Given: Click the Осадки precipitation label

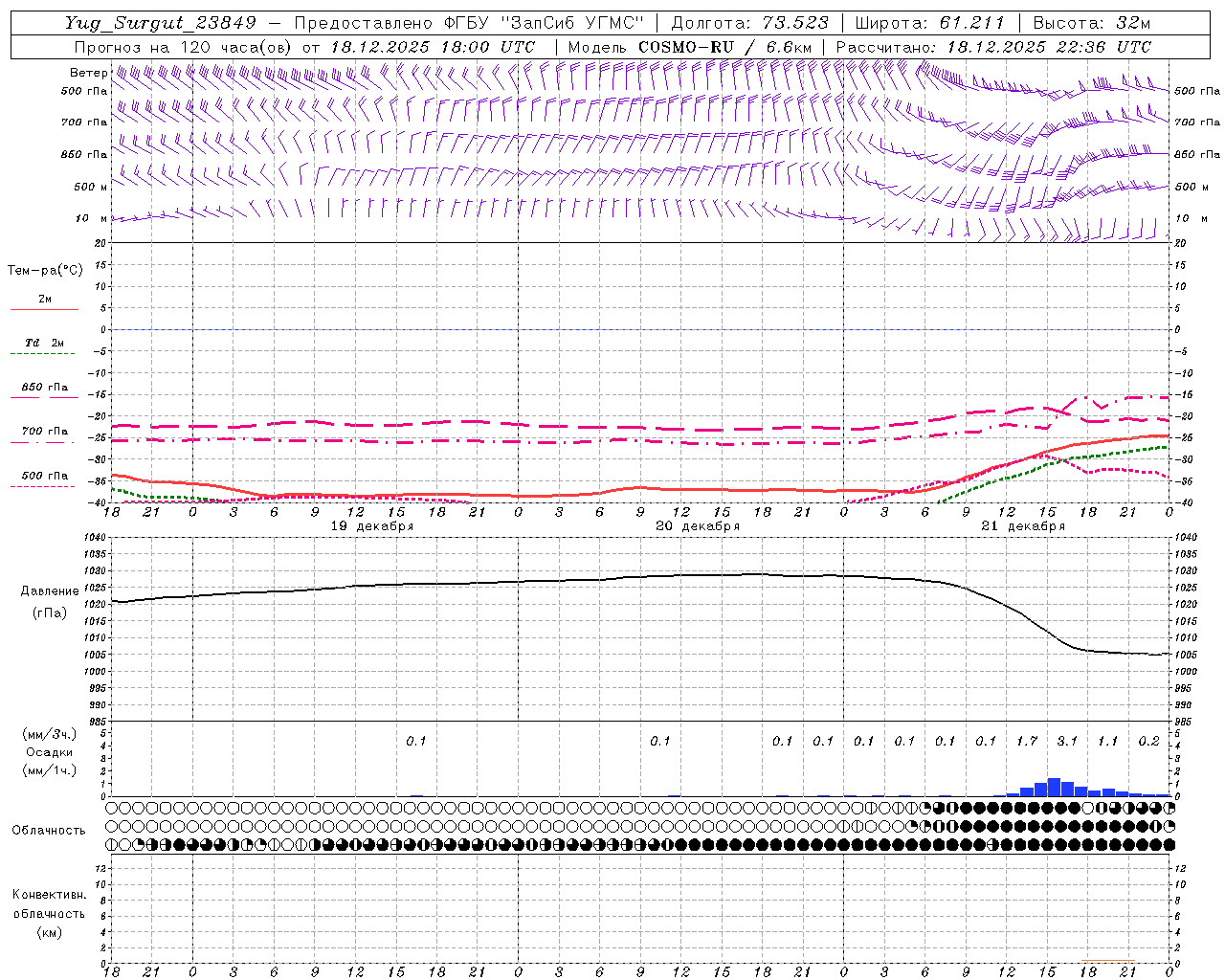Looking at the screenshot, I should point(50,752).
